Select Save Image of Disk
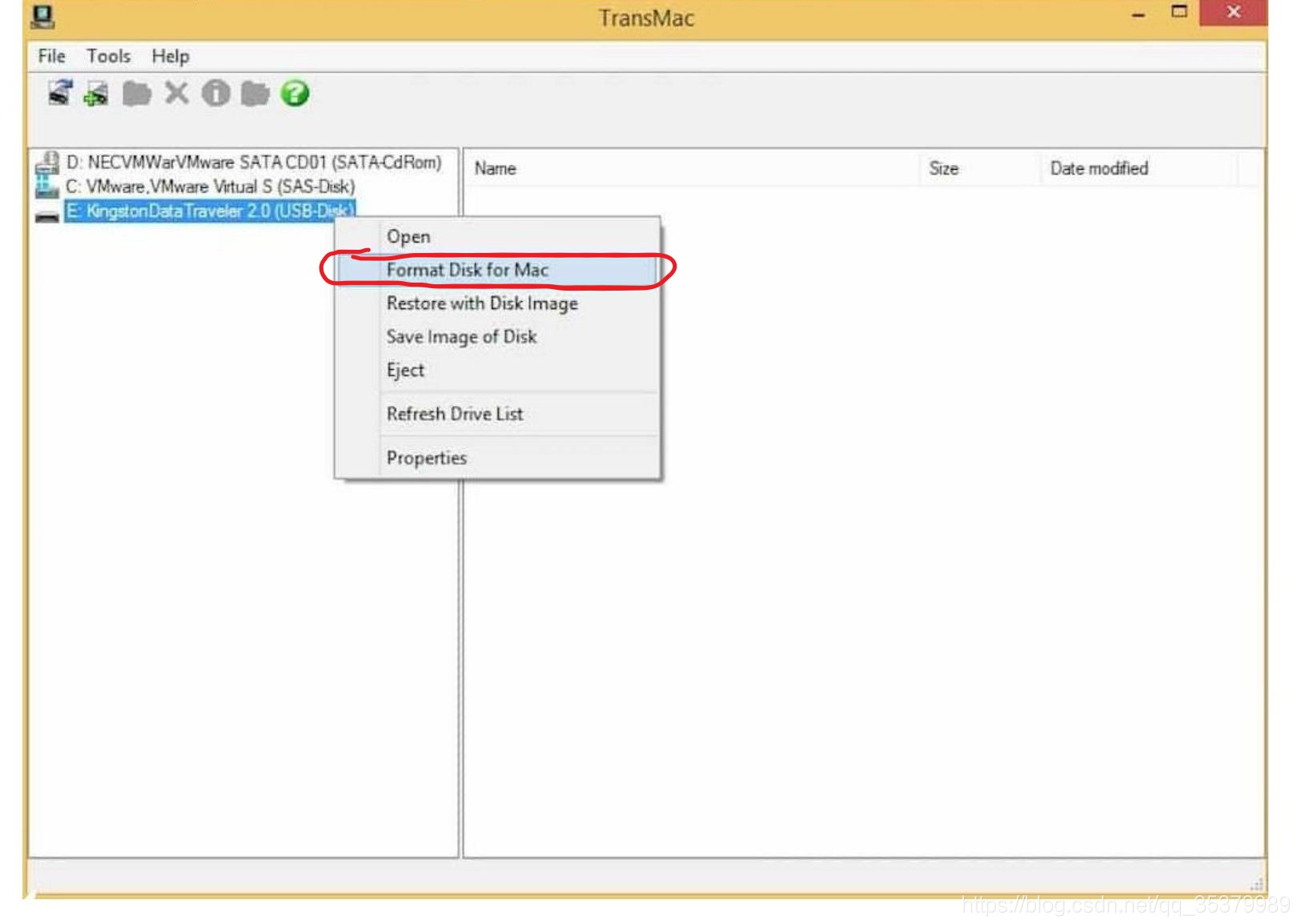The image size is (1298, 924). click(498, 337)
